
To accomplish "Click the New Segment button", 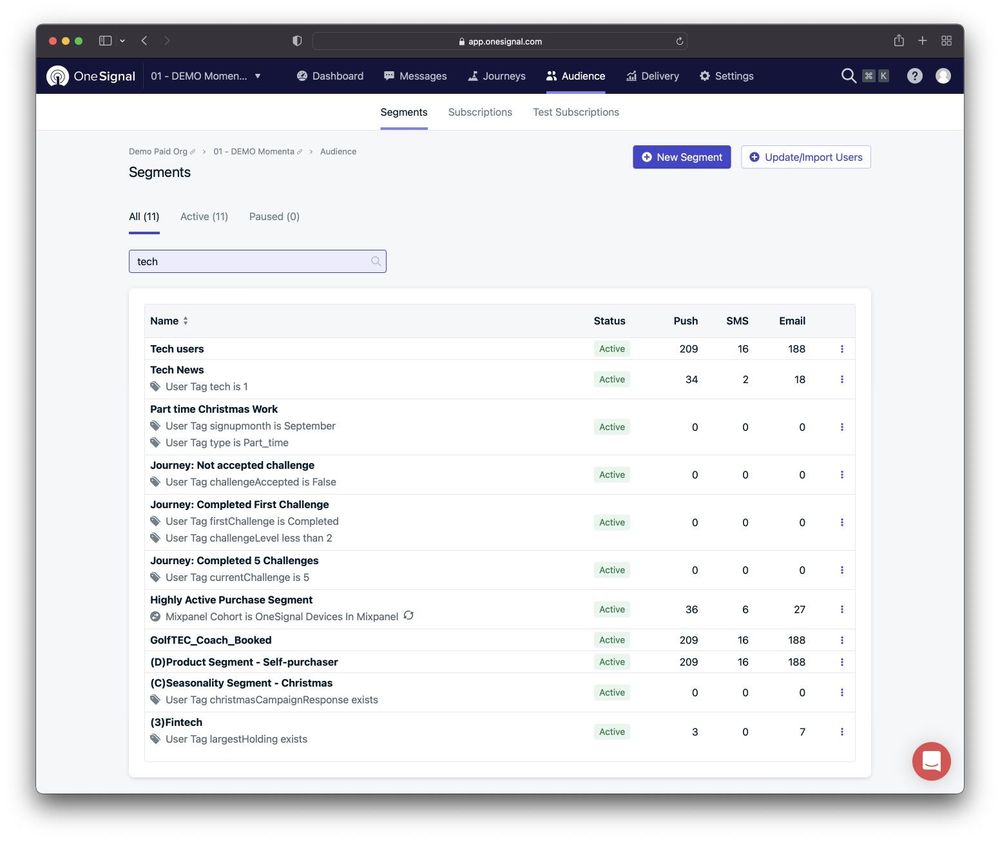I will 681,157.
